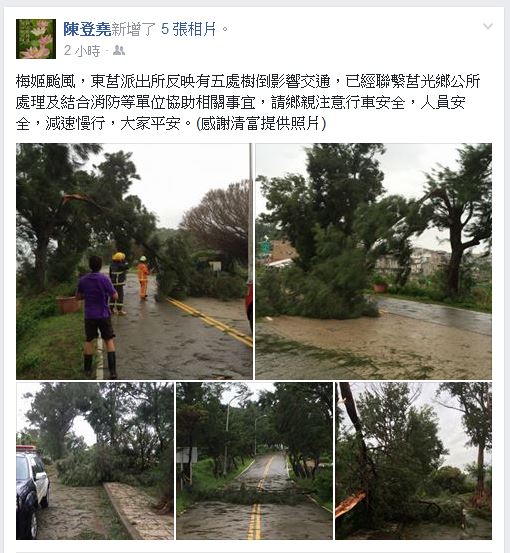The width and height of the screenshot is (510, 553).
Task: Click the flower profile picture avatar
Action: (x=36, y=39)
